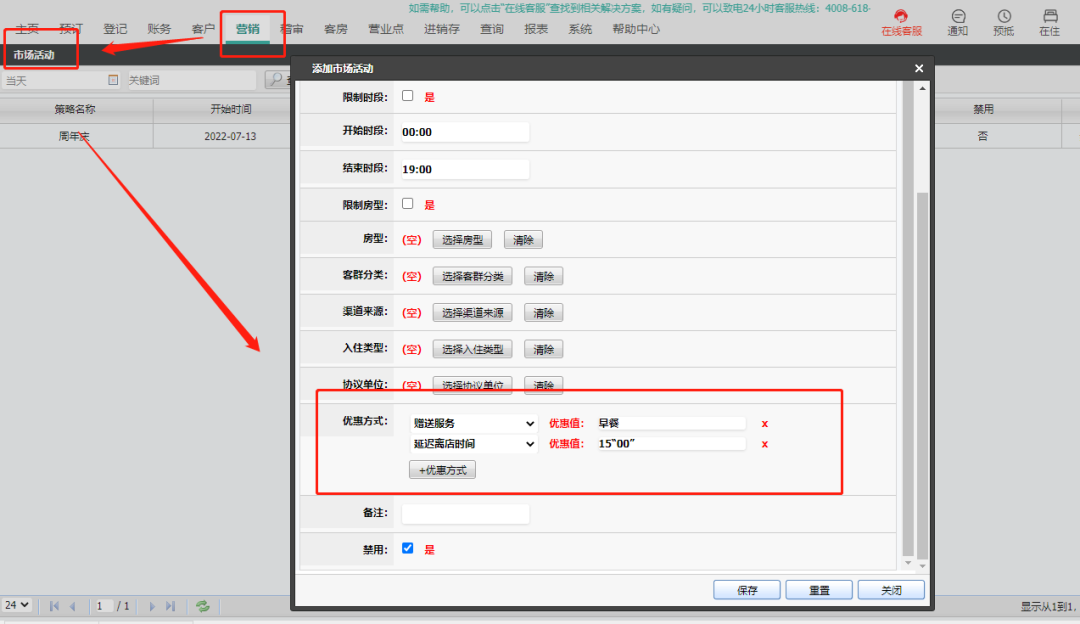Click the dialog scrollbar down arrow
Image resolution: width=1080 pixels, height=624 pixels.
pos(922,565)
